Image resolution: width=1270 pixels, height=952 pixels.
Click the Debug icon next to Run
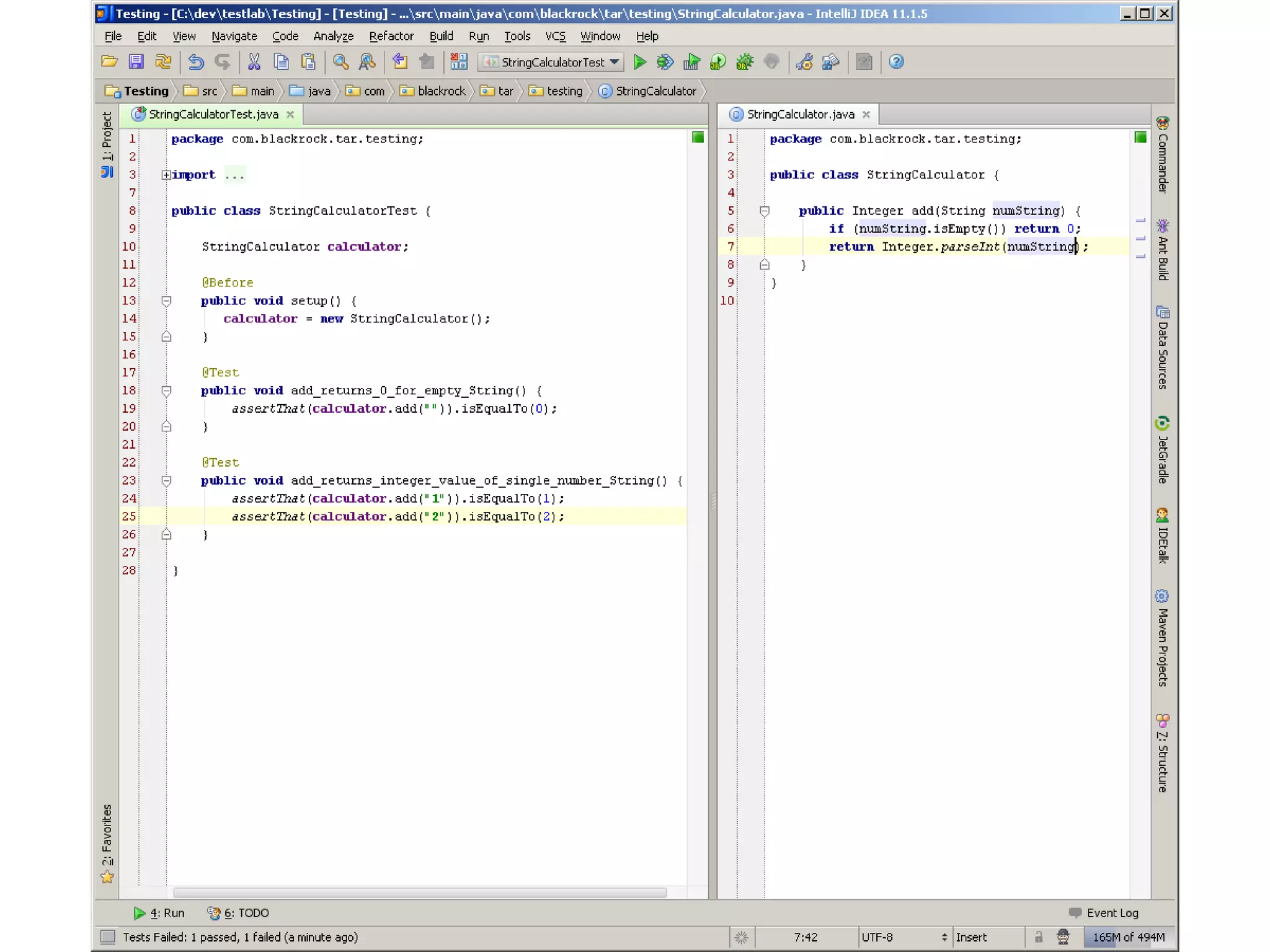point(665,62)
